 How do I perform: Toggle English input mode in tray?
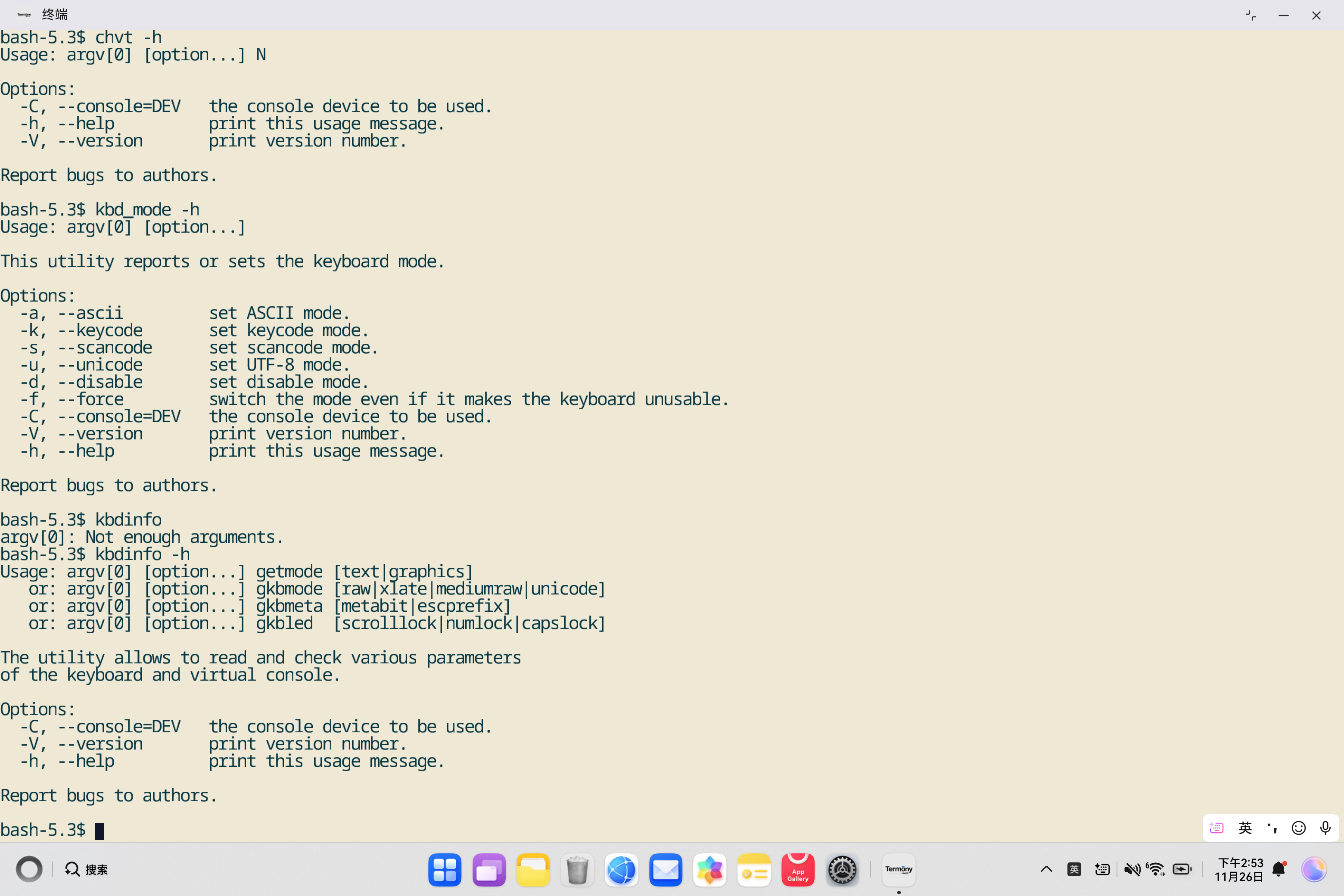(x=1074, y=870)
